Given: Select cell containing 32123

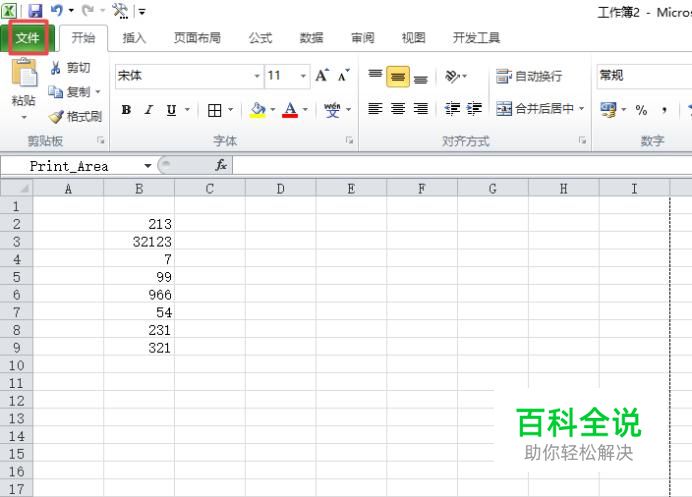Looking at the screenshot, I should click(x=139, y=241).
